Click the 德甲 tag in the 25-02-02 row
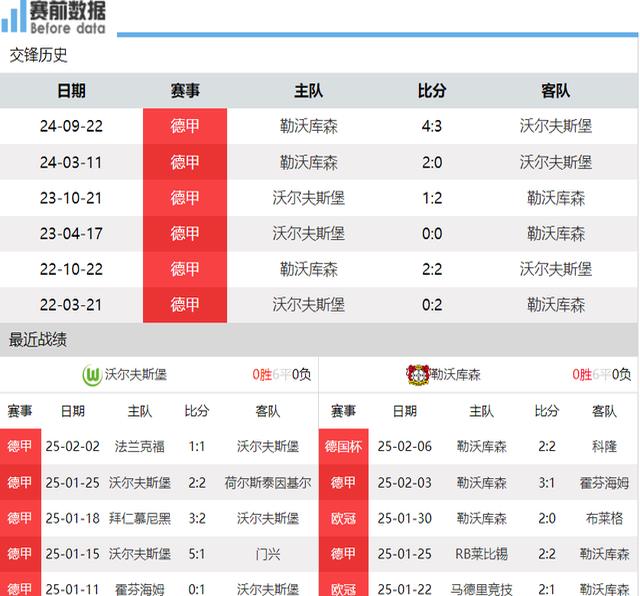640x596 pixels. coord(20,446)
